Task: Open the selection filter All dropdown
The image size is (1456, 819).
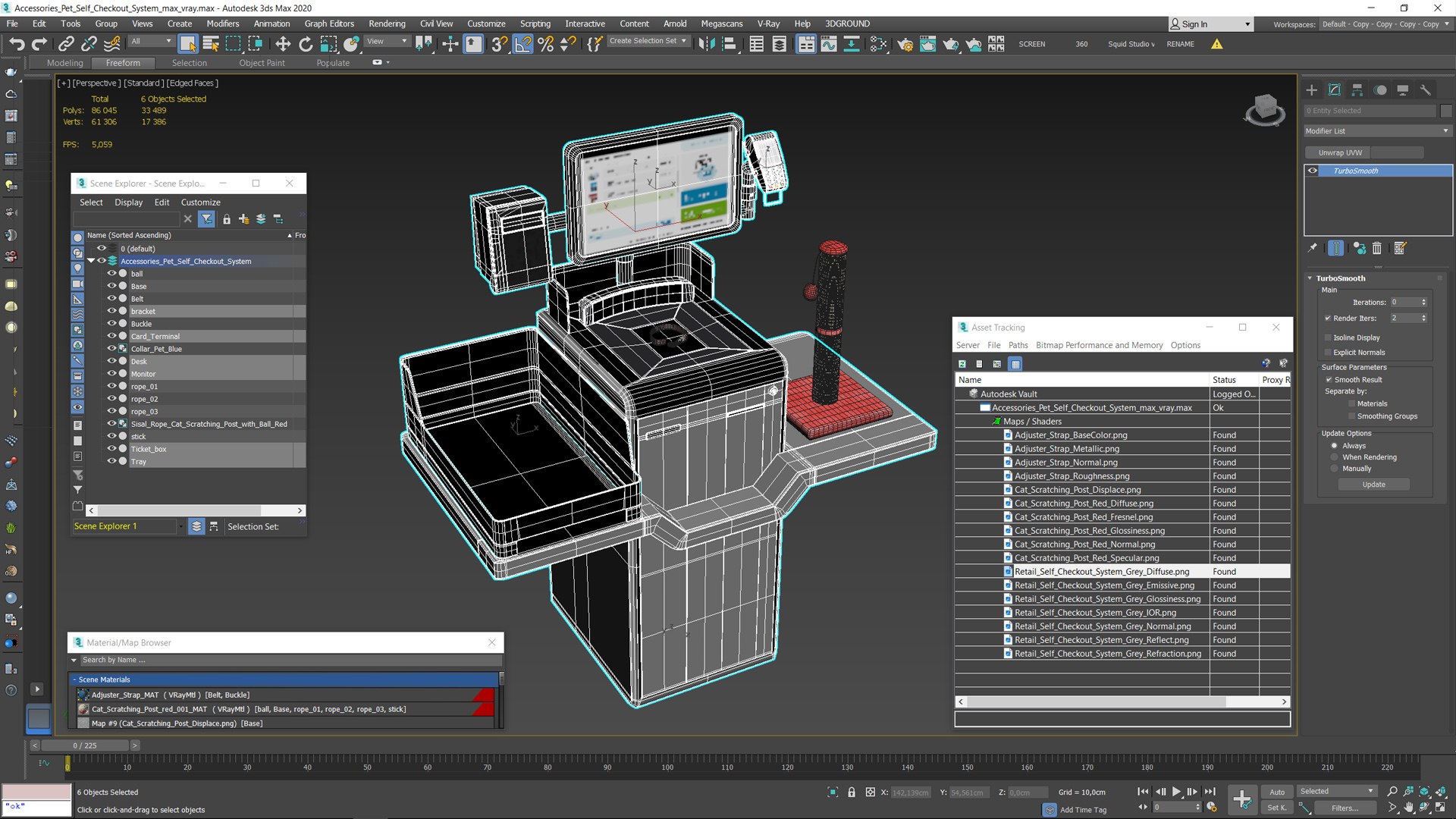Action: click(151, 42)
